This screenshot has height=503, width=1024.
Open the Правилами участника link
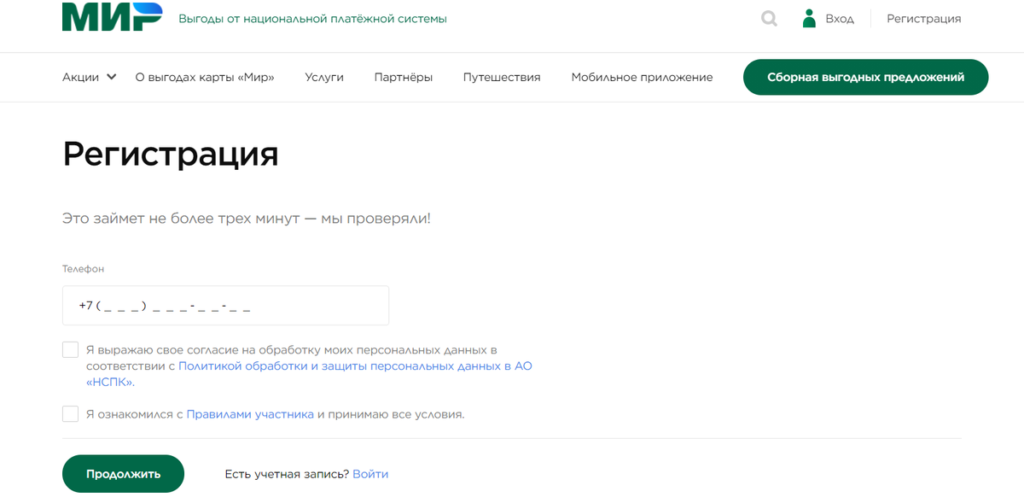point(250,414)
